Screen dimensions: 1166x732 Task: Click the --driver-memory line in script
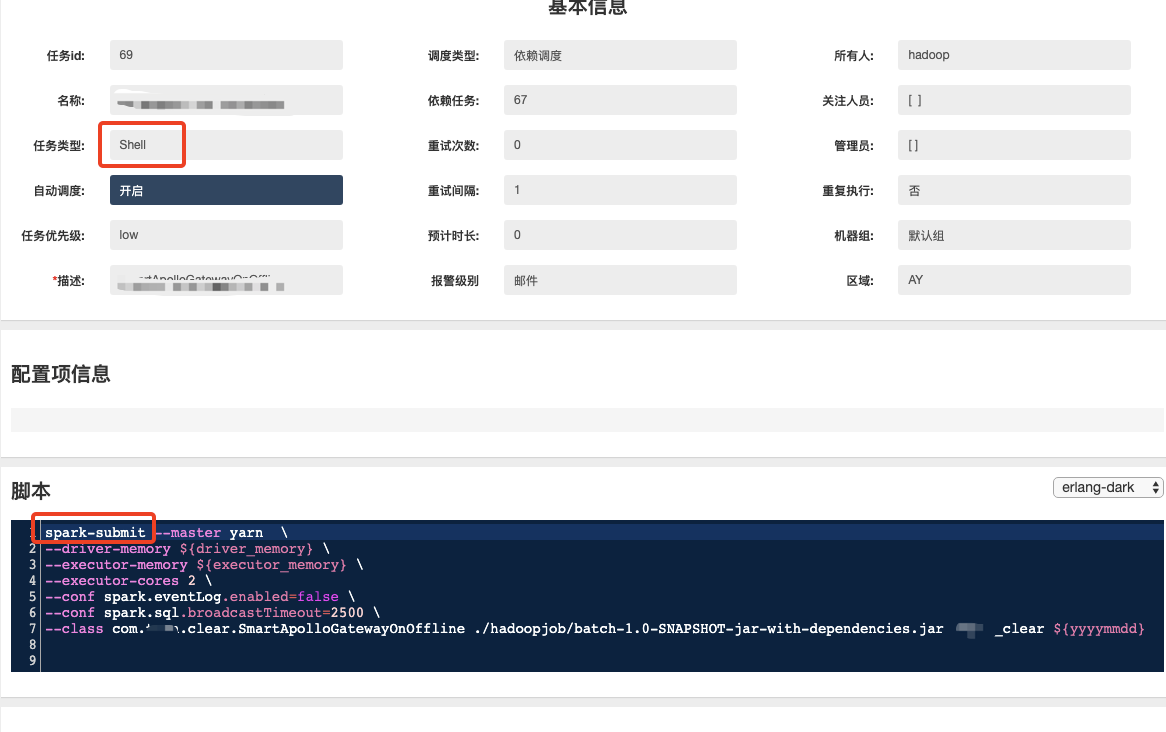(x=187, y=549)
